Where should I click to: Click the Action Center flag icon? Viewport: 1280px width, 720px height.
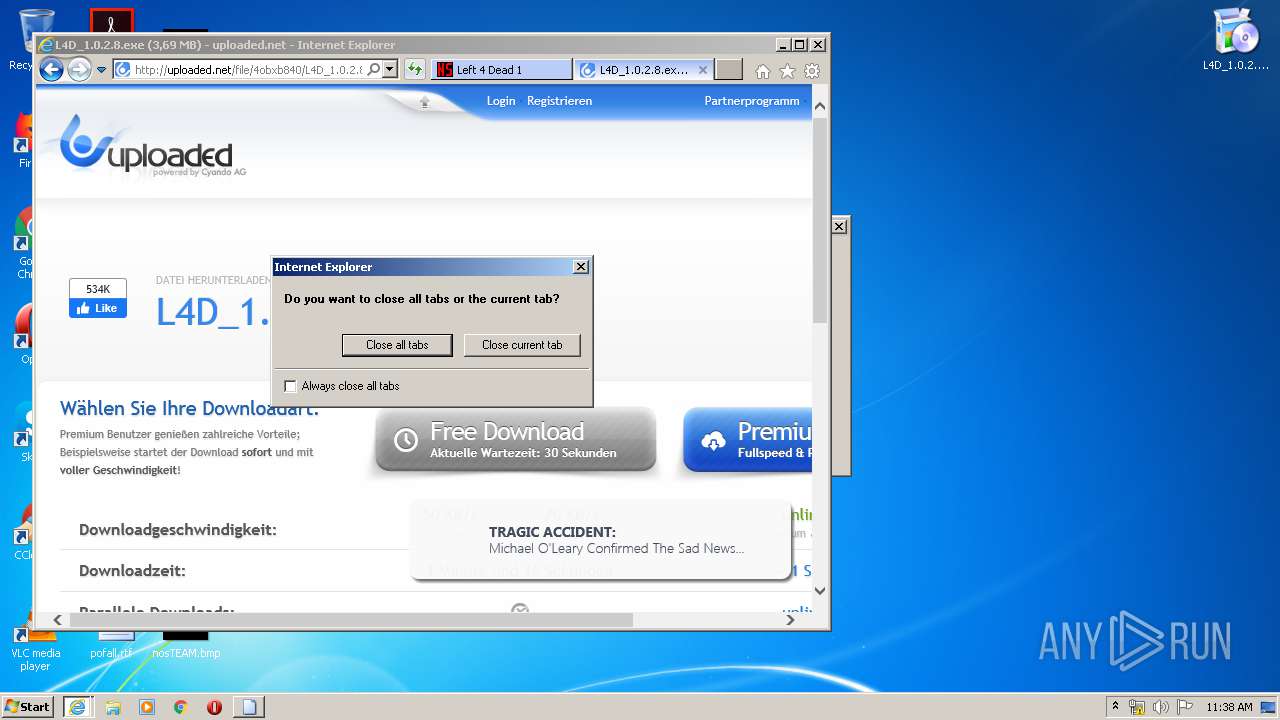point(1183,707)
